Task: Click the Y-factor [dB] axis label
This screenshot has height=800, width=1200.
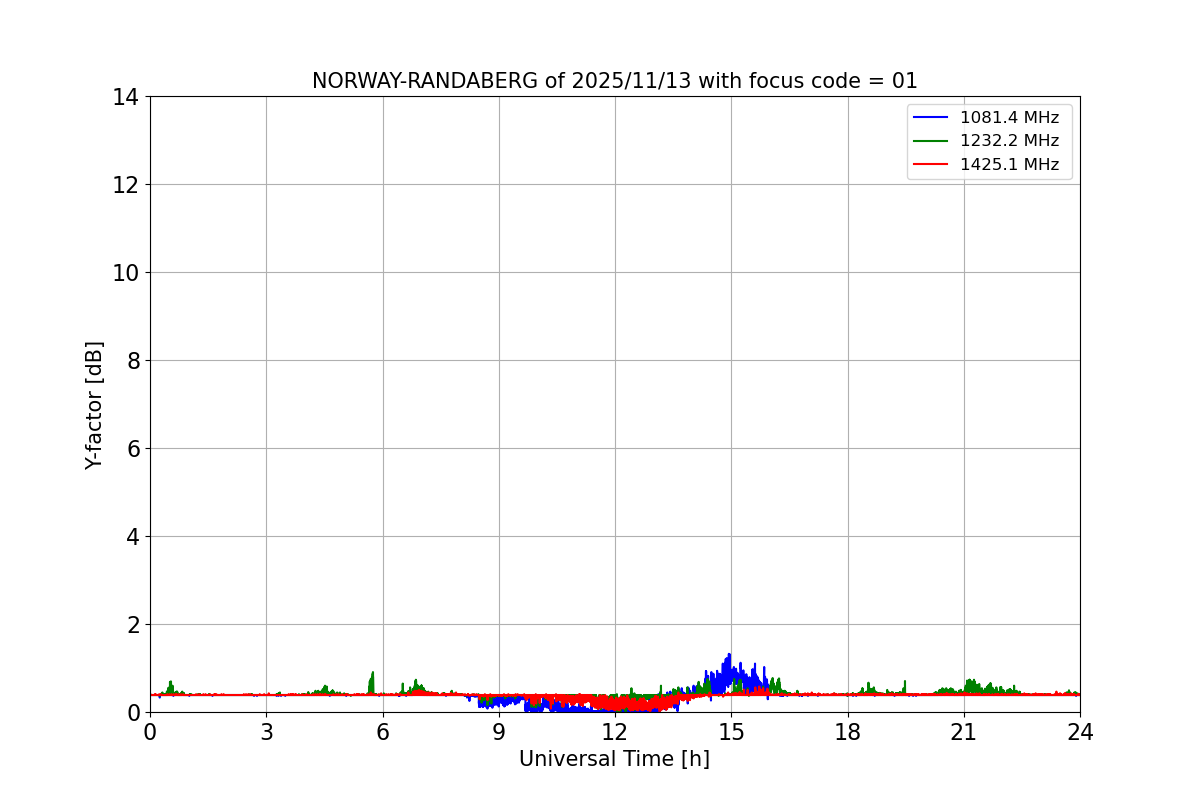Action: pyautogui.click(x=94, y=405)
